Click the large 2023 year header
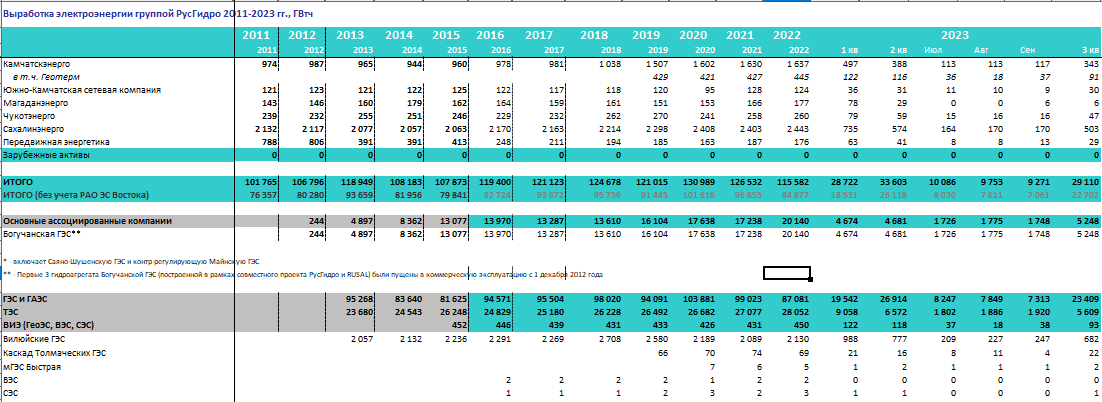The height and width of the screenshot is (402, 1102). [955, 35]
